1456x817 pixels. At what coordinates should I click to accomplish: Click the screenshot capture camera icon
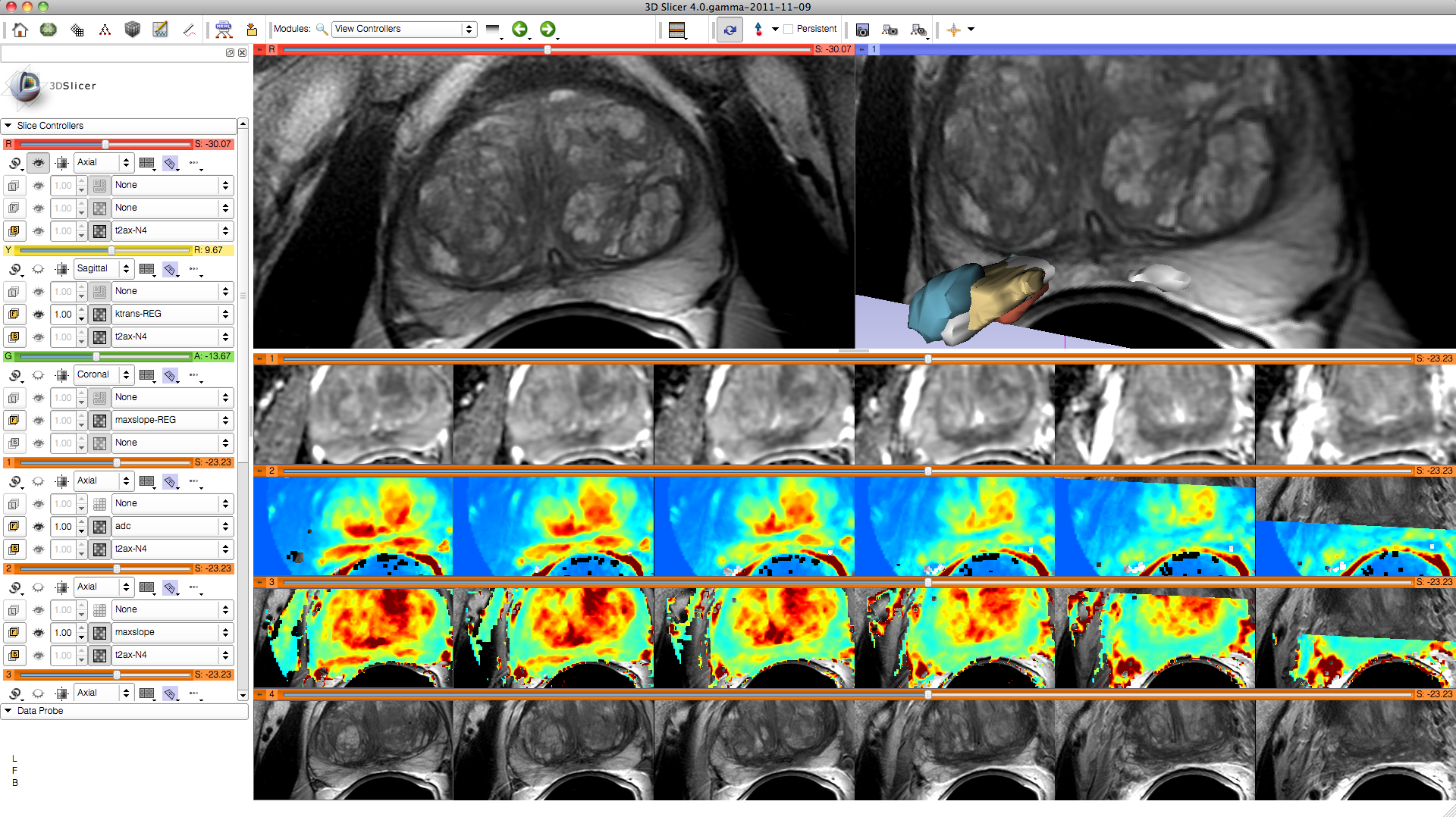pyautogui.click(x=862, y=30)
